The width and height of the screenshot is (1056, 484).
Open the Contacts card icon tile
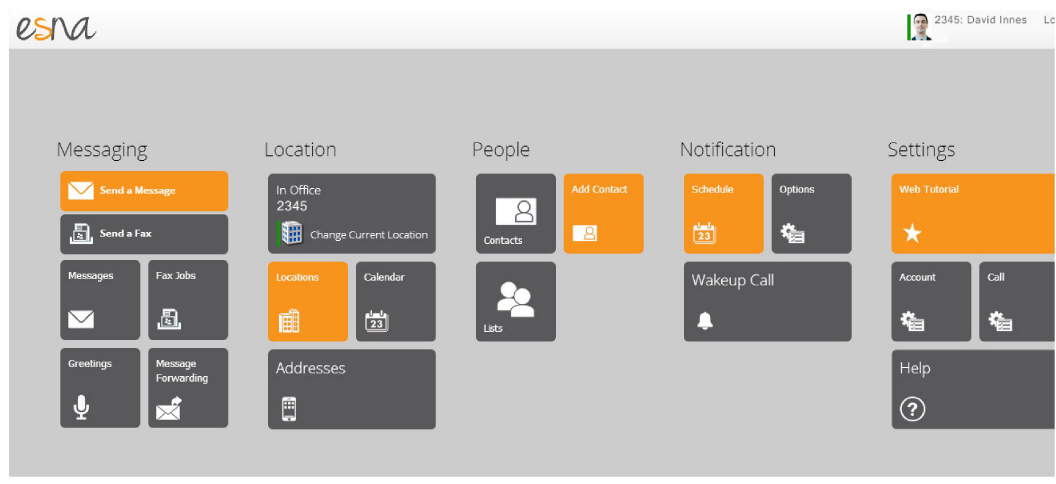tap(516, 214)
